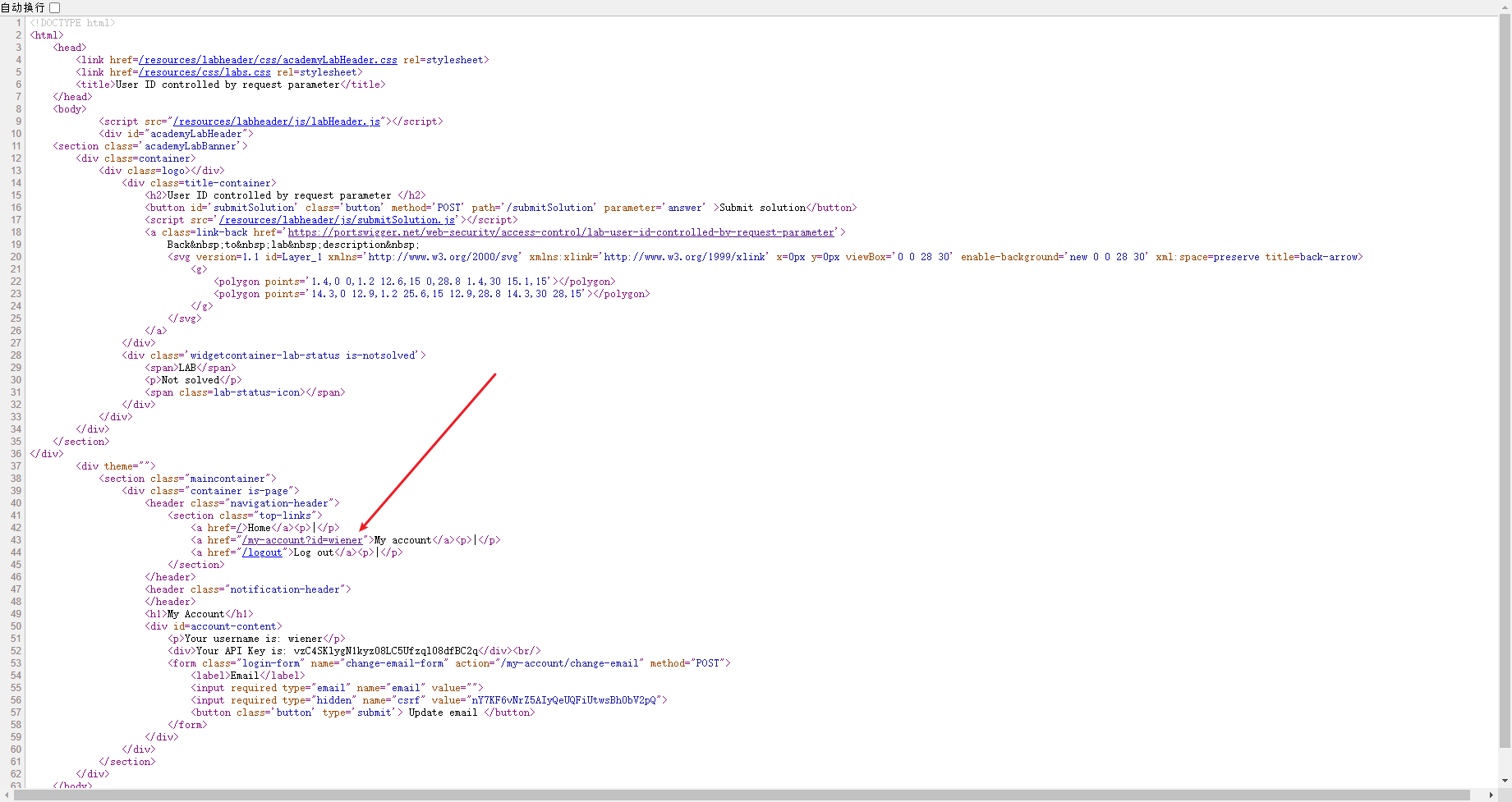Click the section class='academyLabBanner' line
1512x802 pixels.
tap(150, 146)
